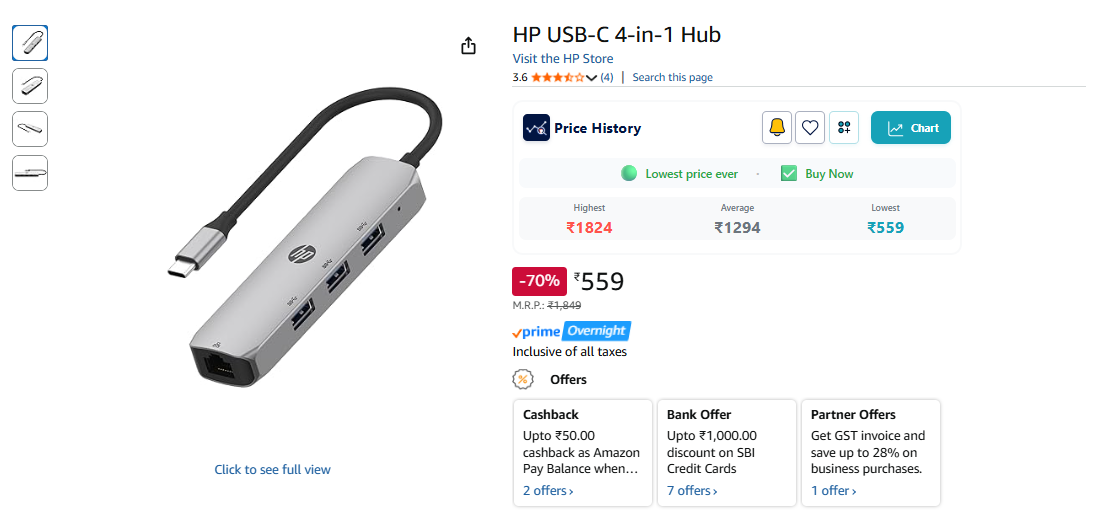This screenshot has width=1108, height=519.
Task: Click Search this page link
Action: point(672,78)
